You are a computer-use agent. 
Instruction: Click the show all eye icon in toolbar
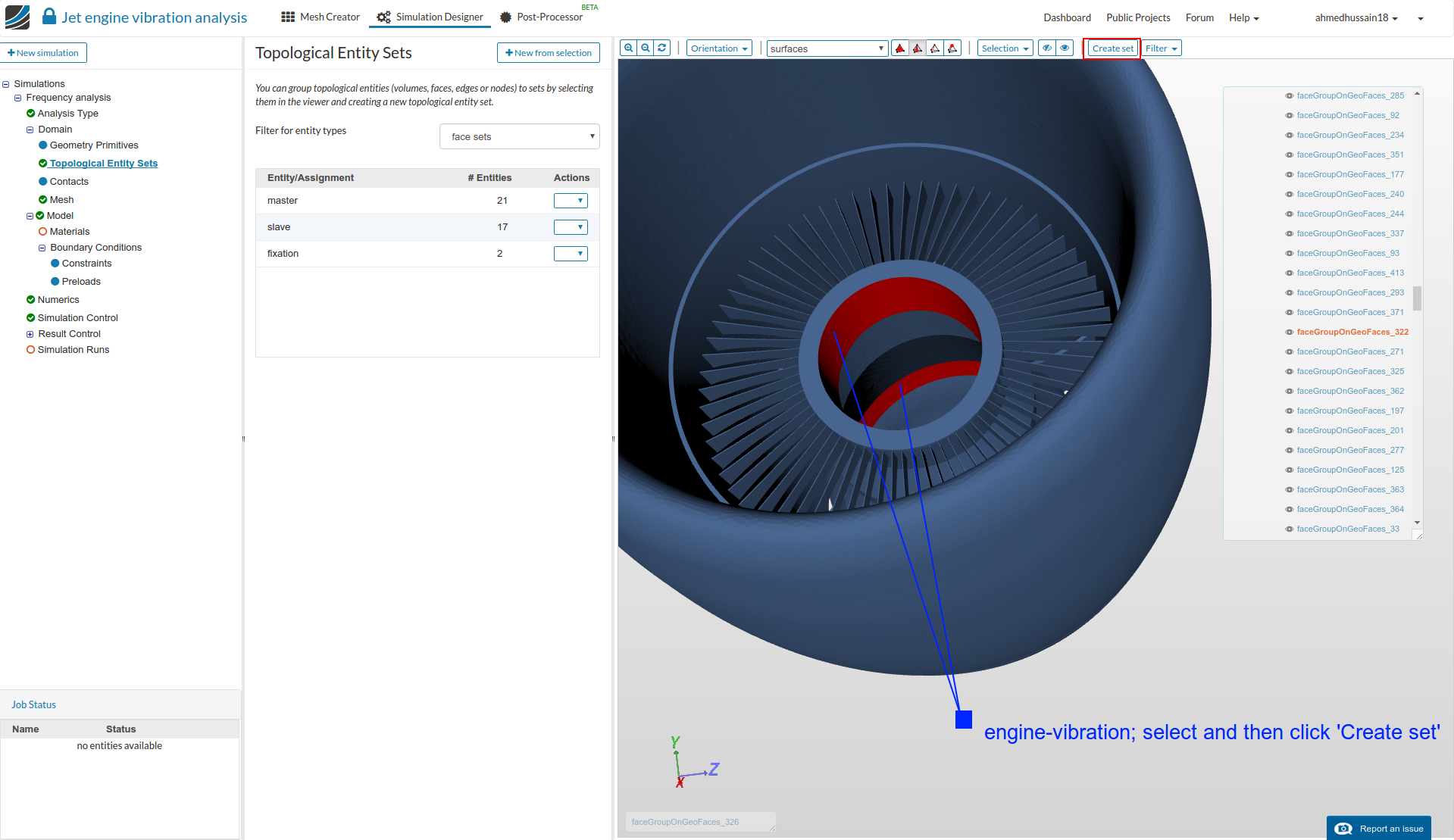pos(1065,48)
